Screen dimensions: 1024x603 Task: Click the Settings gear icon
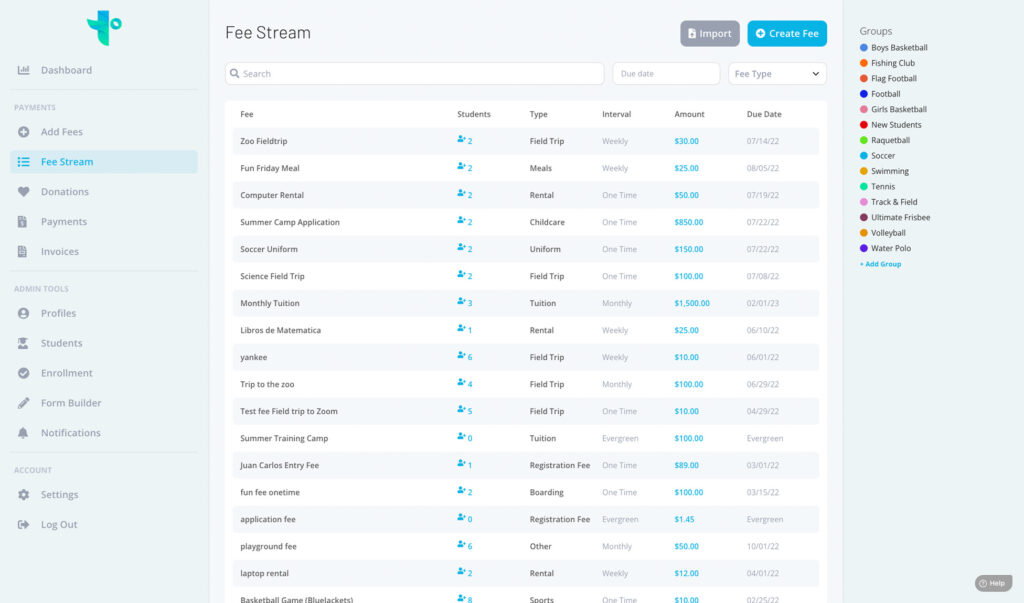24,495
